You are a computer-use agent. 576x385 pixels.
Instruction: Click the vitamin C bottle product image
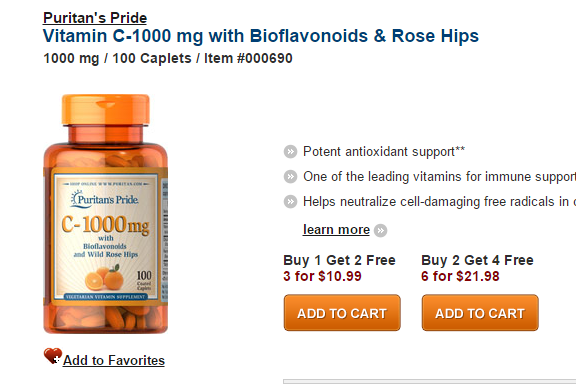[x=106, y=214]
